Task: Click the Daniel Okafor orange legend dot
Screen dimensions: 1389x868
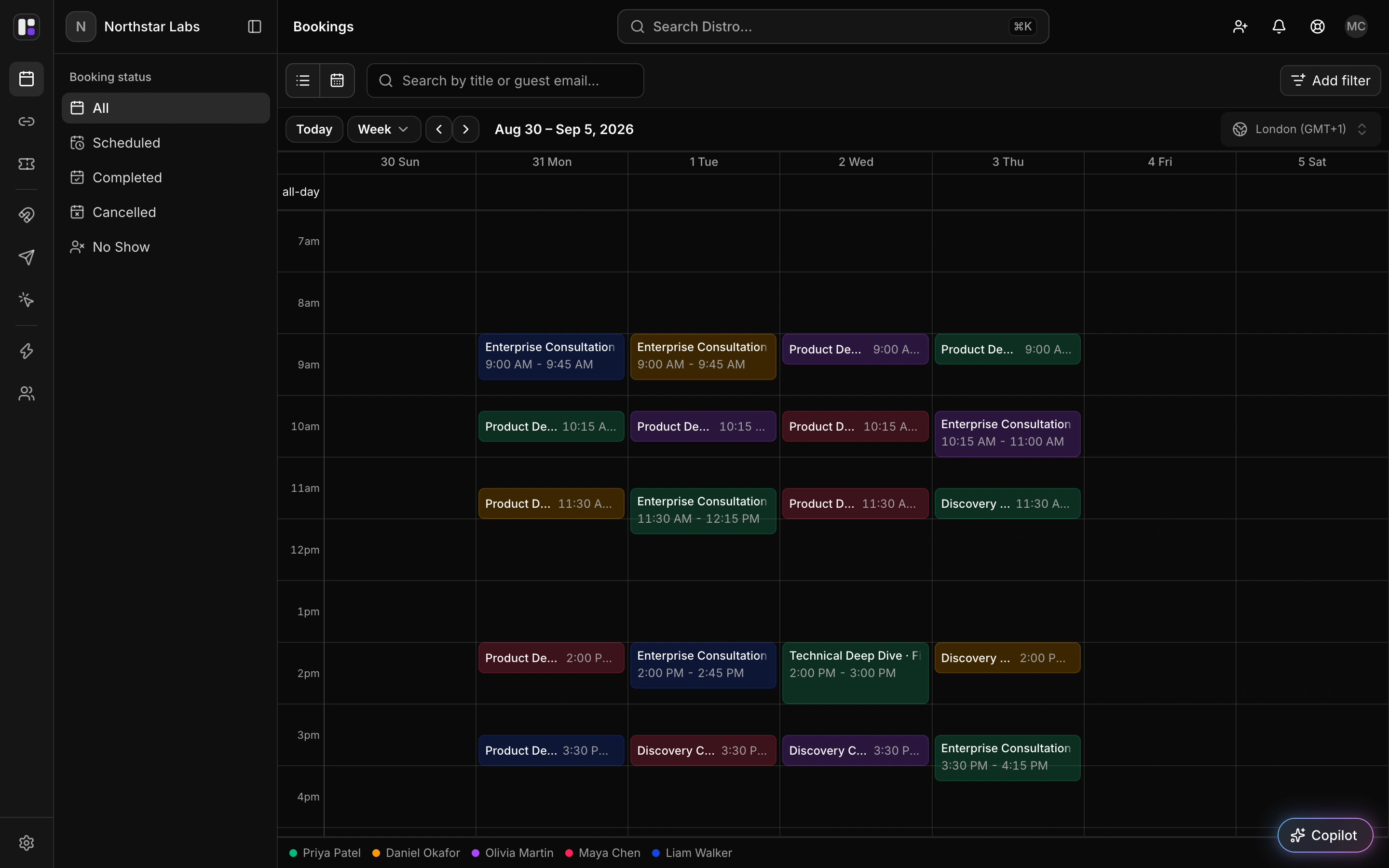Action: click(377, 853)
